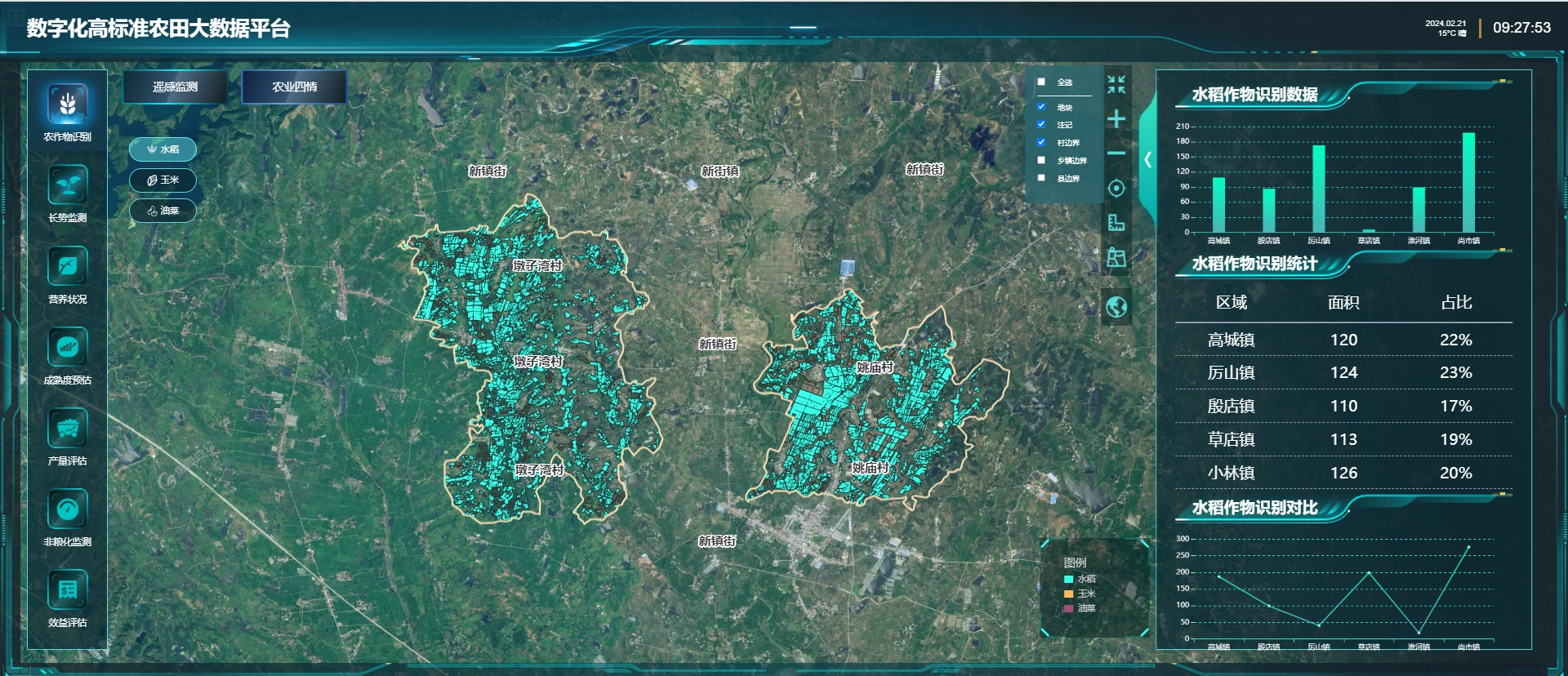
Task: Open the 营养状况 nutrition status module
Action: tap(68, 275)
